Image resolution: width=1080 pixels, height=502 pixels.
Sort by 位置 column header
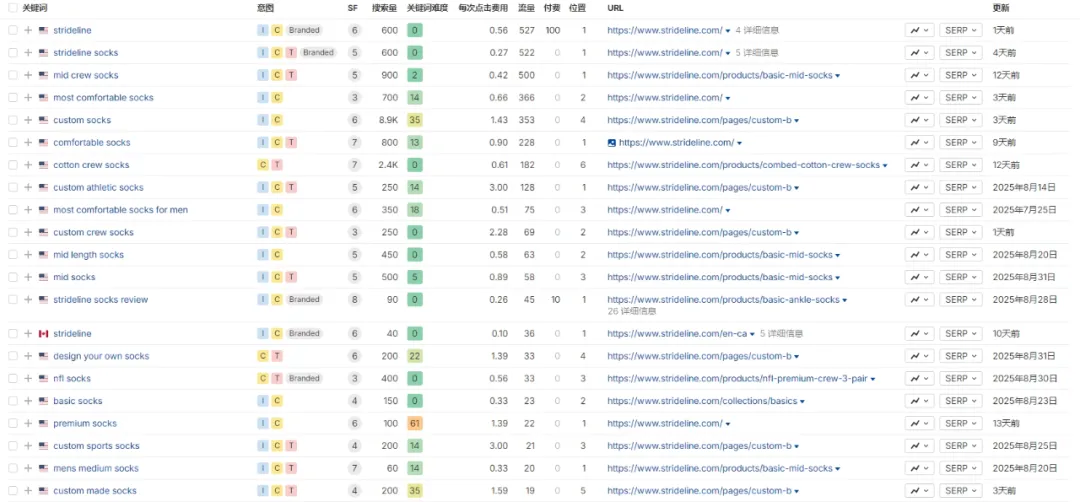tap(578, 8)
